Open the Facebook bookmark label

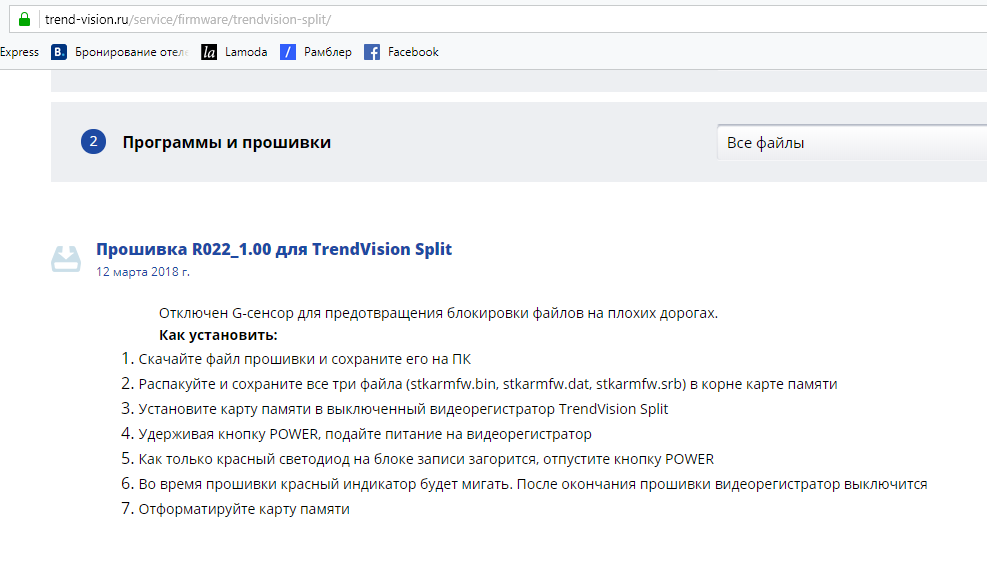413,52
